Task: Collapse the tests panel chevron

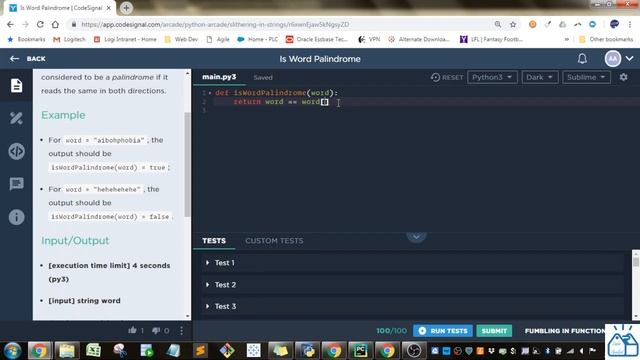Action: [x=416, y=237]
